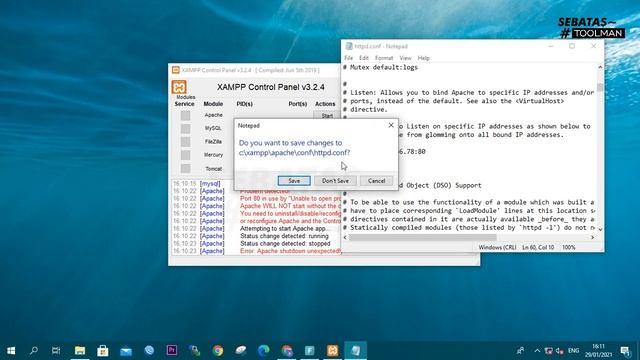Click the 'Port 80 in use' log line in XAMPP
Screen dimensions: 640x360
[x=290, y=198]
